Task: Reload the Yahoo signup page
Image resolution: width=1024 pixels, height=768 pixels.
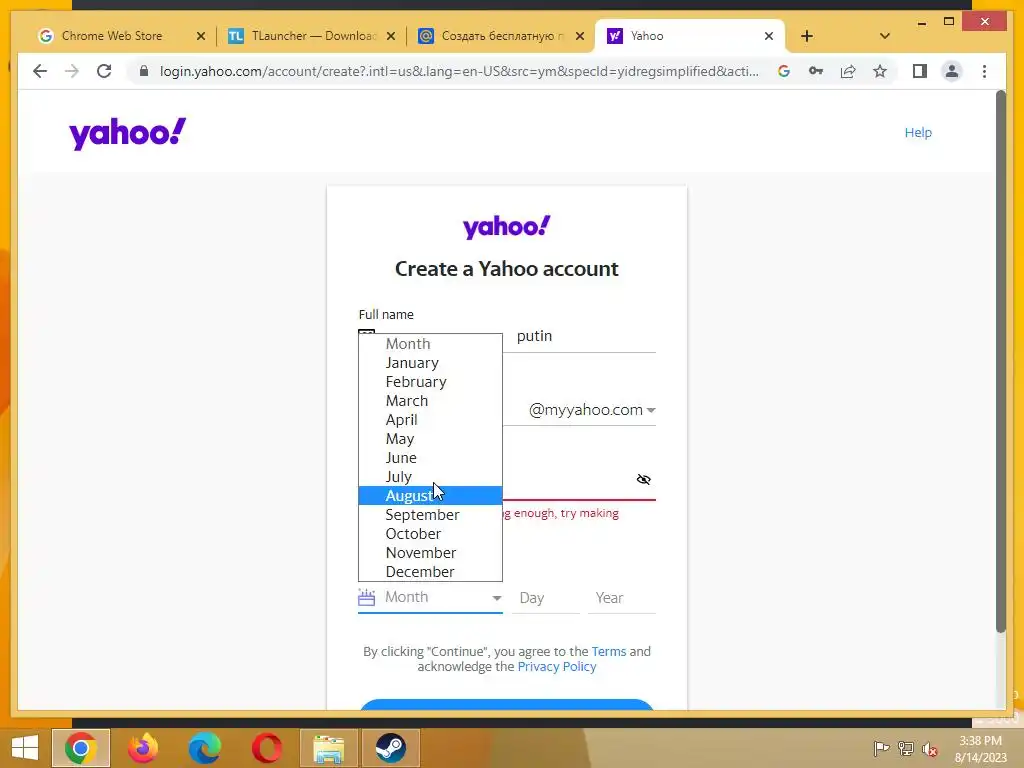Action: tap(104, 71)
